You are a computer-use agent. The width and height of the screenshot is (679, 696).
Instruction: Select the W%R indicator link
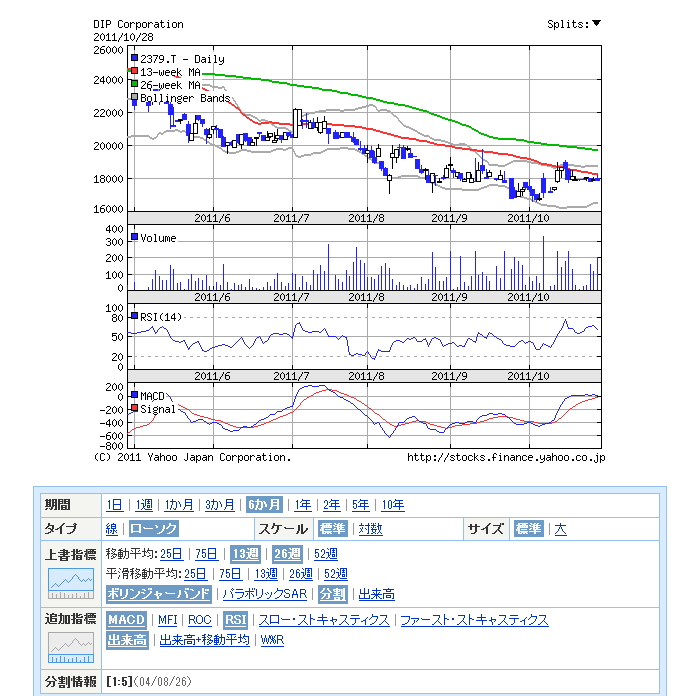[x=271, y=640]
